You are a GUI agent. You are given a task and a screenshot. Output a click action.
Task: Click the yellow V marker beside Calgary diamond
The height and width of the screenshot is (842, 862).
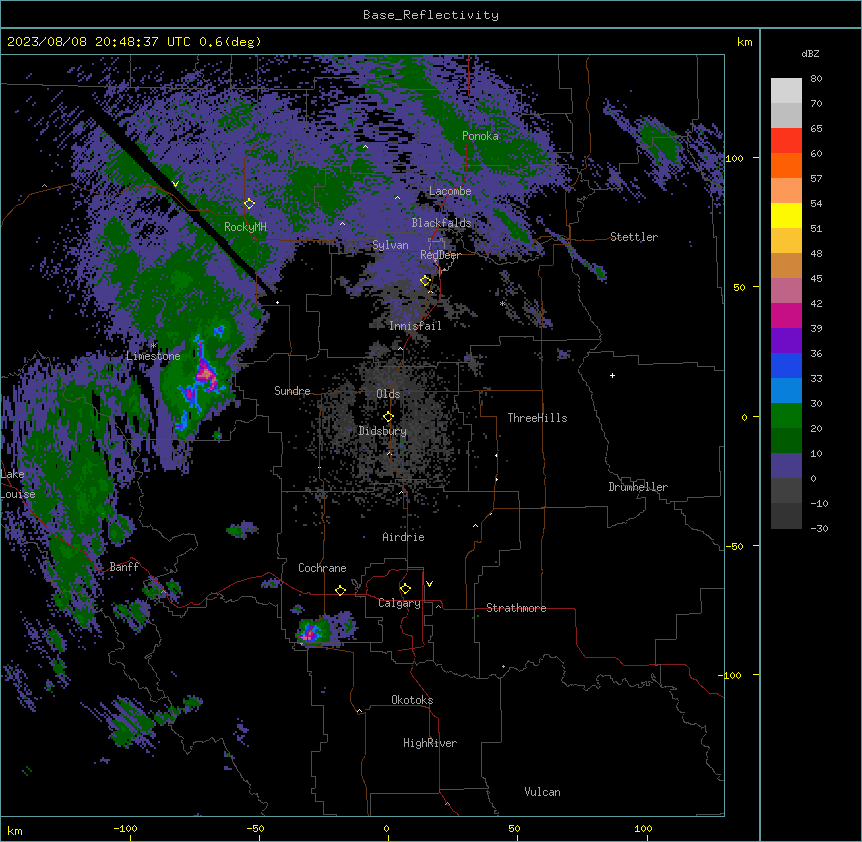429,584
